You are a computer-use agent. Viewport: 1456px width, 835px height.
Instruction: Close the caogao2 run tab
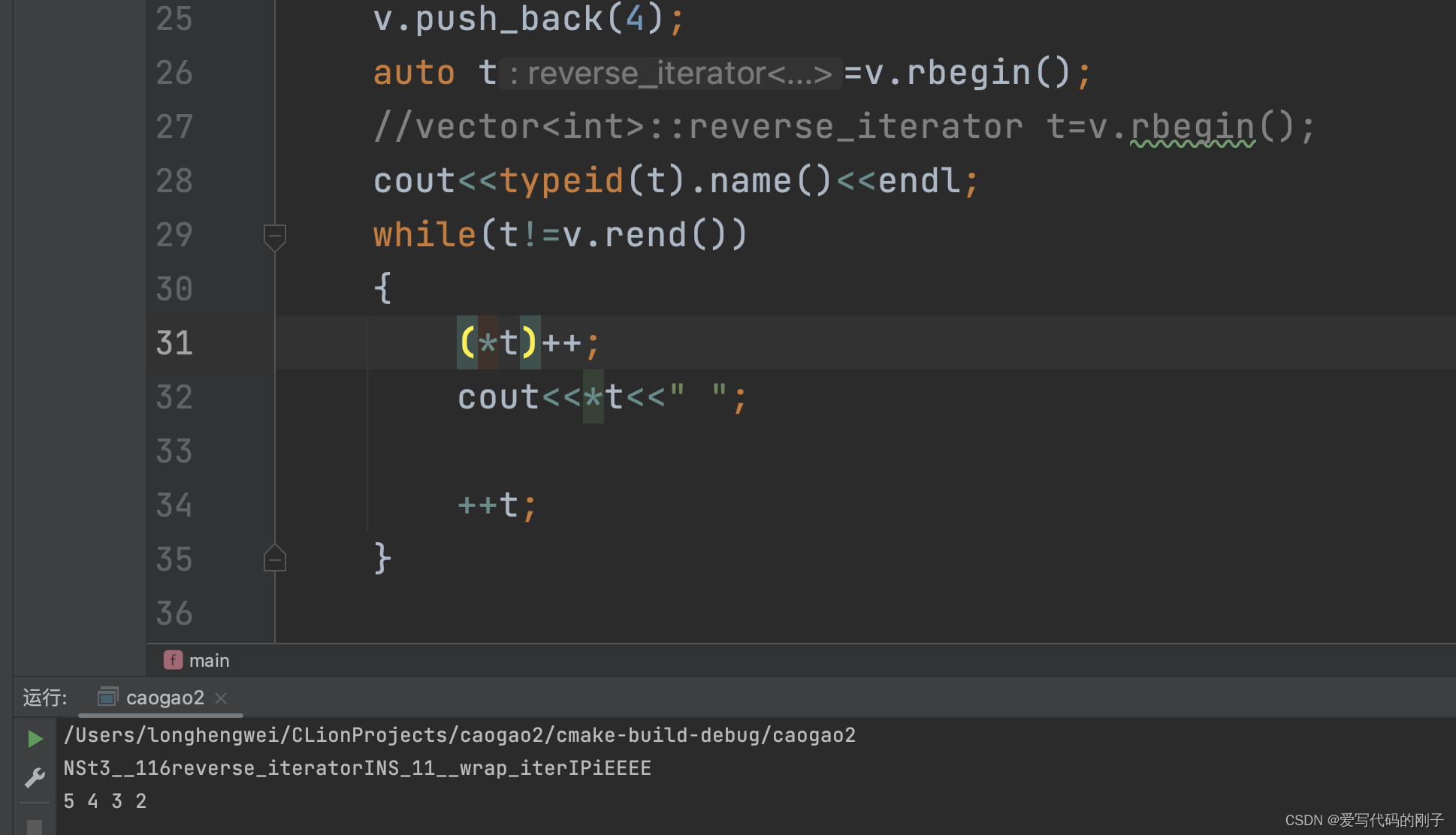click(221, 698)
